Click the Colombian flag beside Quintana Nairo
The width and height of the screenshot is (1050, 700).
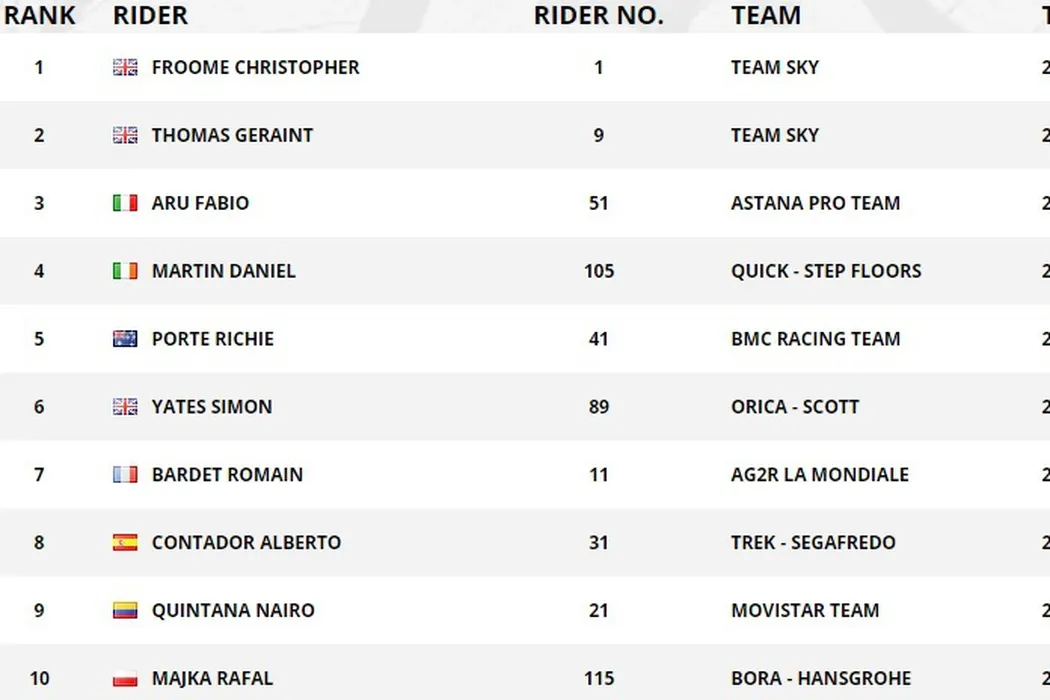pyautogui.click(x=125, y=611)
